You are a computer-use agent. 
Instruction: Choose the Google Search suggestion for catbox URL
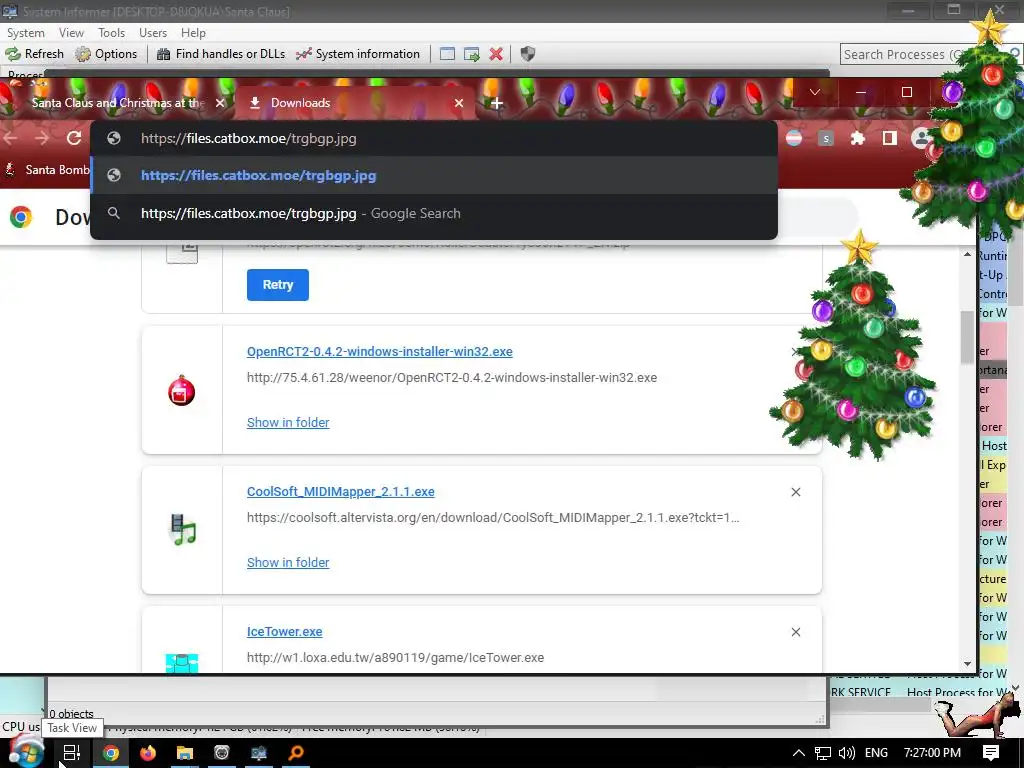coord(434,214)
